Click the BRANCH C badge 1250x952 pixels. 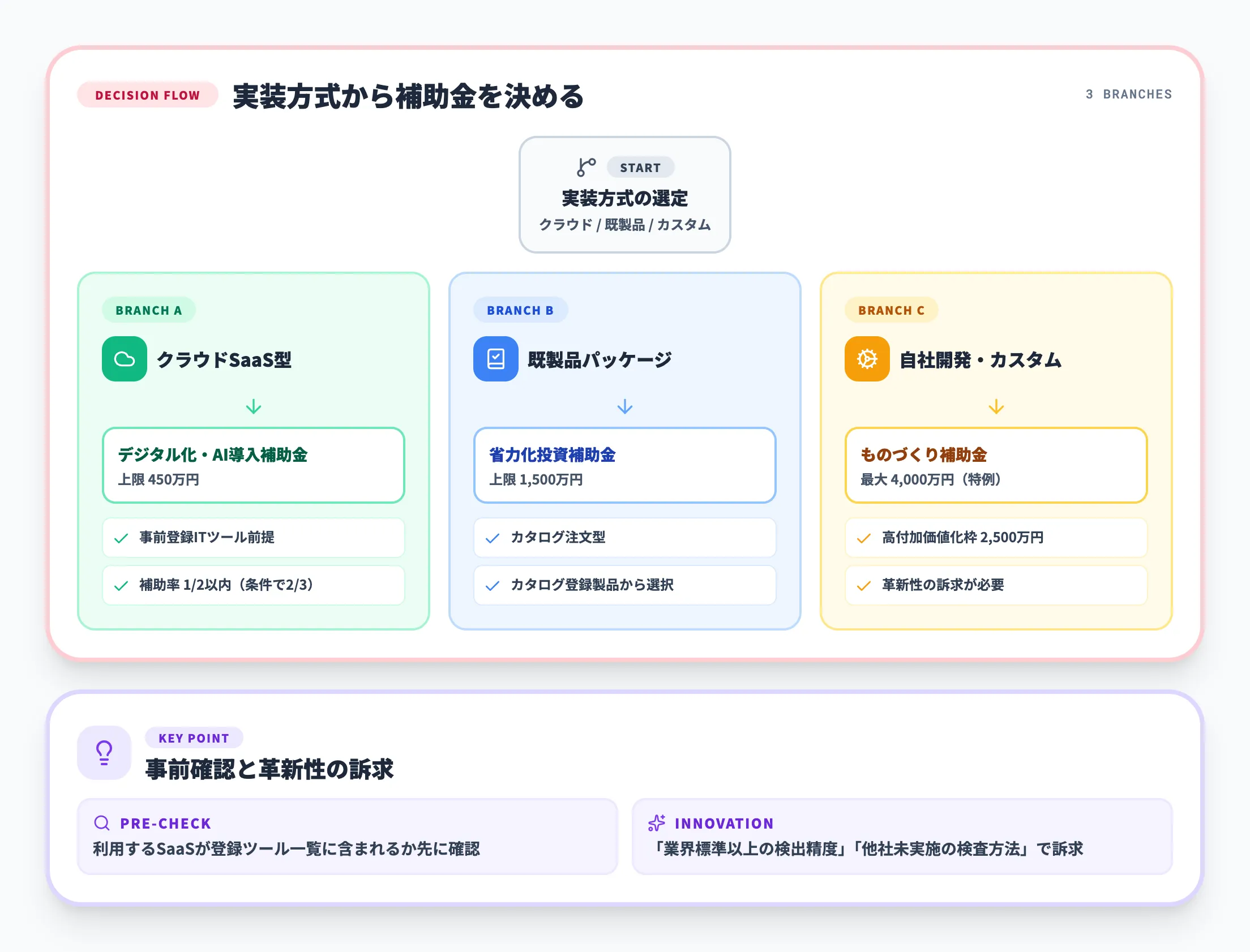(x=891, y=310)
